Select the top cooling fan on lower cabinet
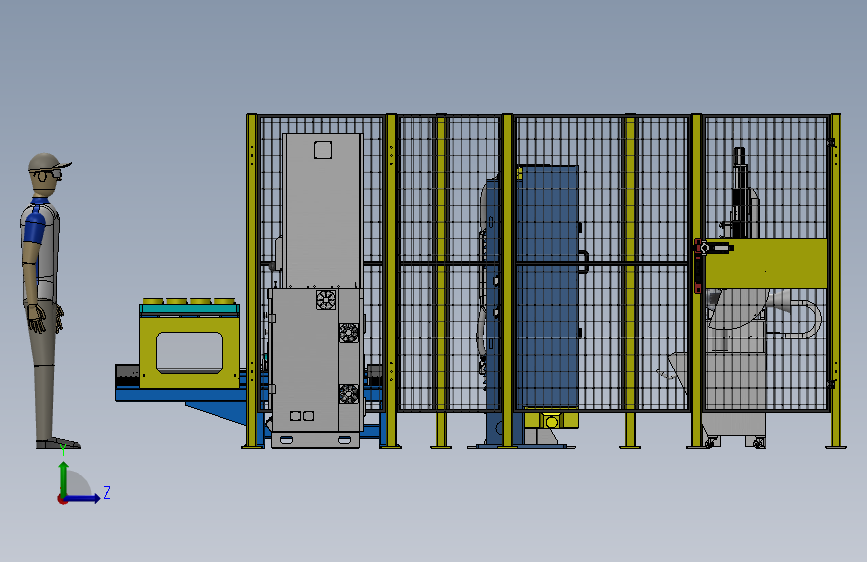The width and height of the screenshot is (867, 562). pyautogui.click(x=326, y=300)
